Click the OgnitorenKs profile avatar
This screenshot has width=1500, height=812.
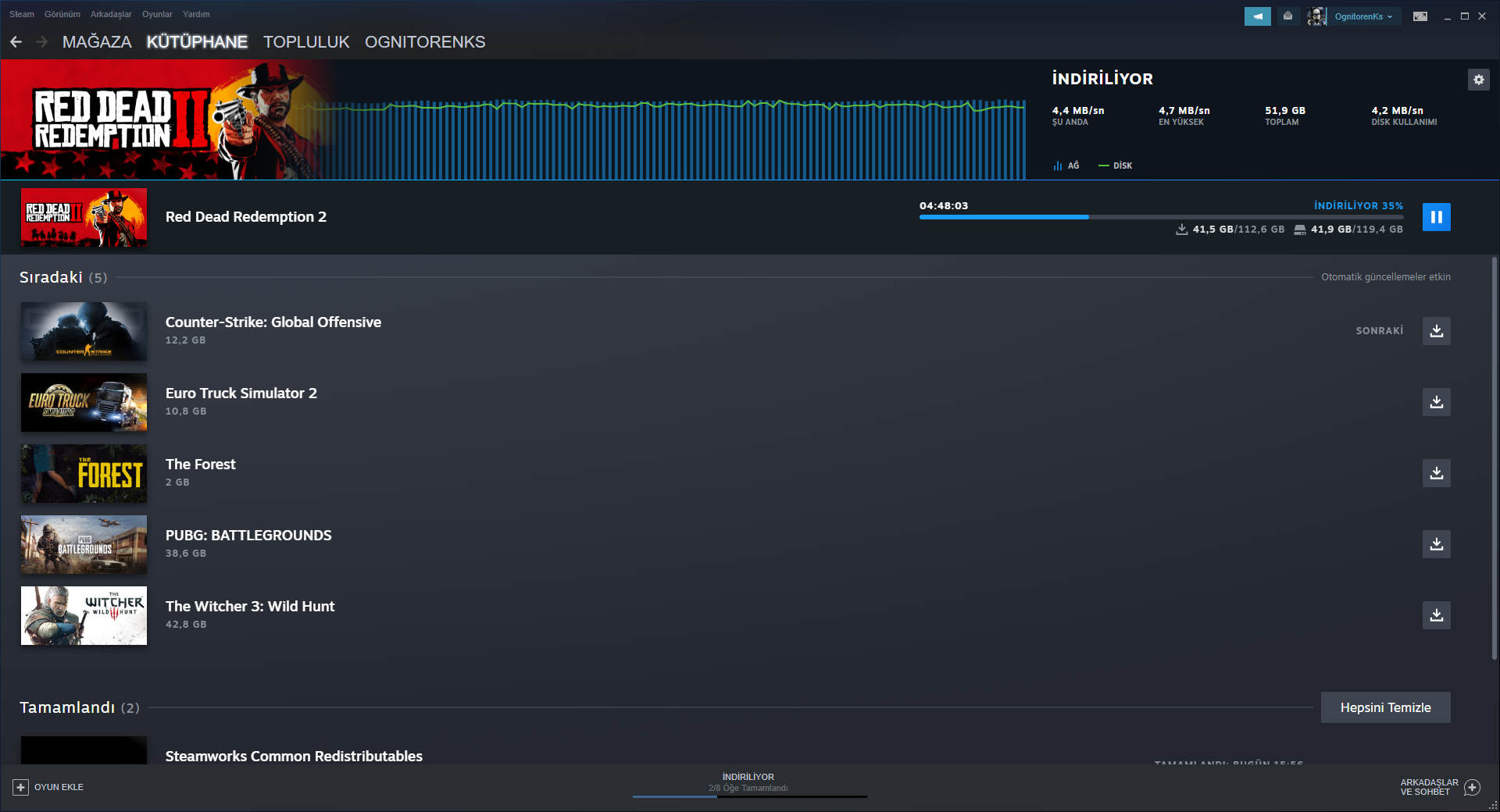tap(1317, 16)
